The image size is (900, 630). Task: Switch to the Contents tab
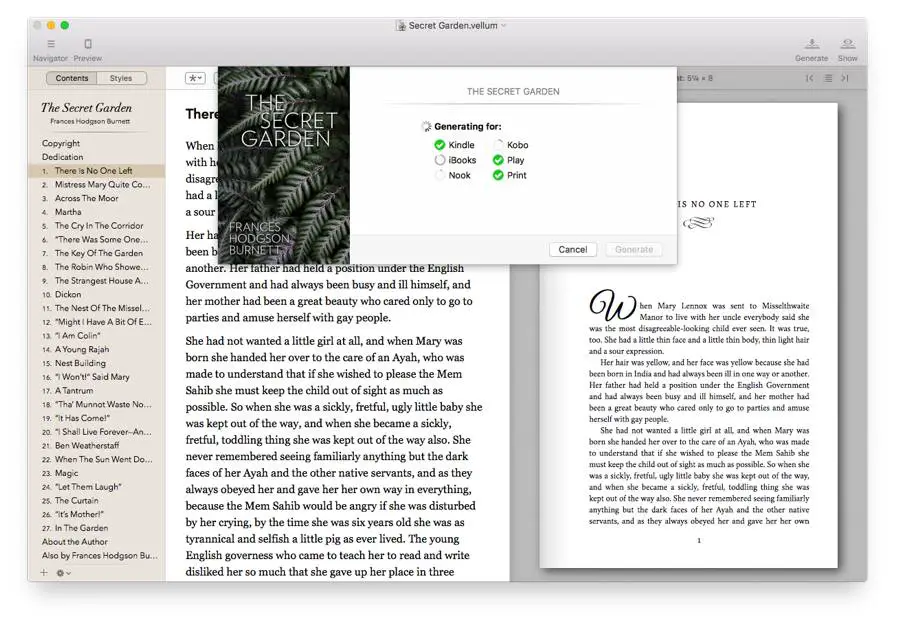tap(72, 78)
